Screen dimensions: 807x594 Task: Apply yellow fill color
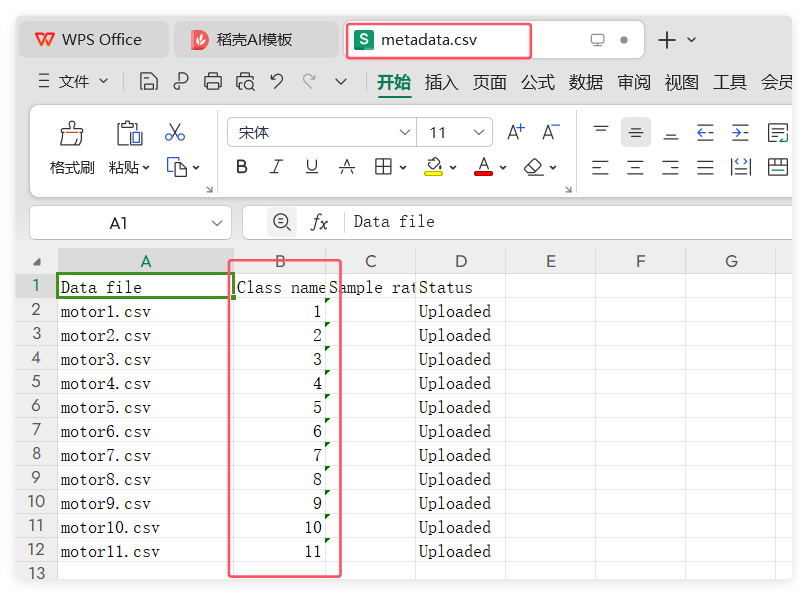[434, 167]
